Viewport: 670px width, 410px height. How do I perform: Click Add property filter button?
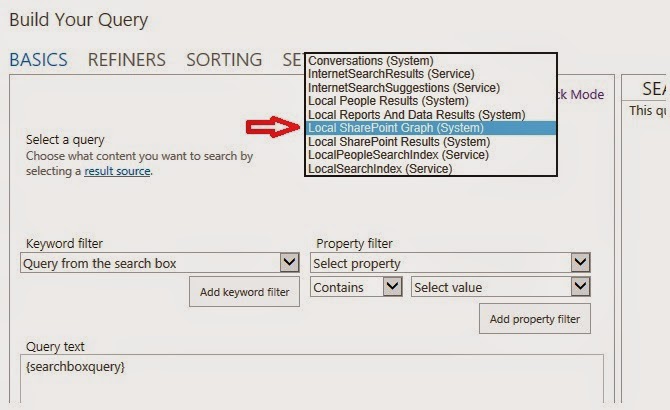[x=535, y=319]
